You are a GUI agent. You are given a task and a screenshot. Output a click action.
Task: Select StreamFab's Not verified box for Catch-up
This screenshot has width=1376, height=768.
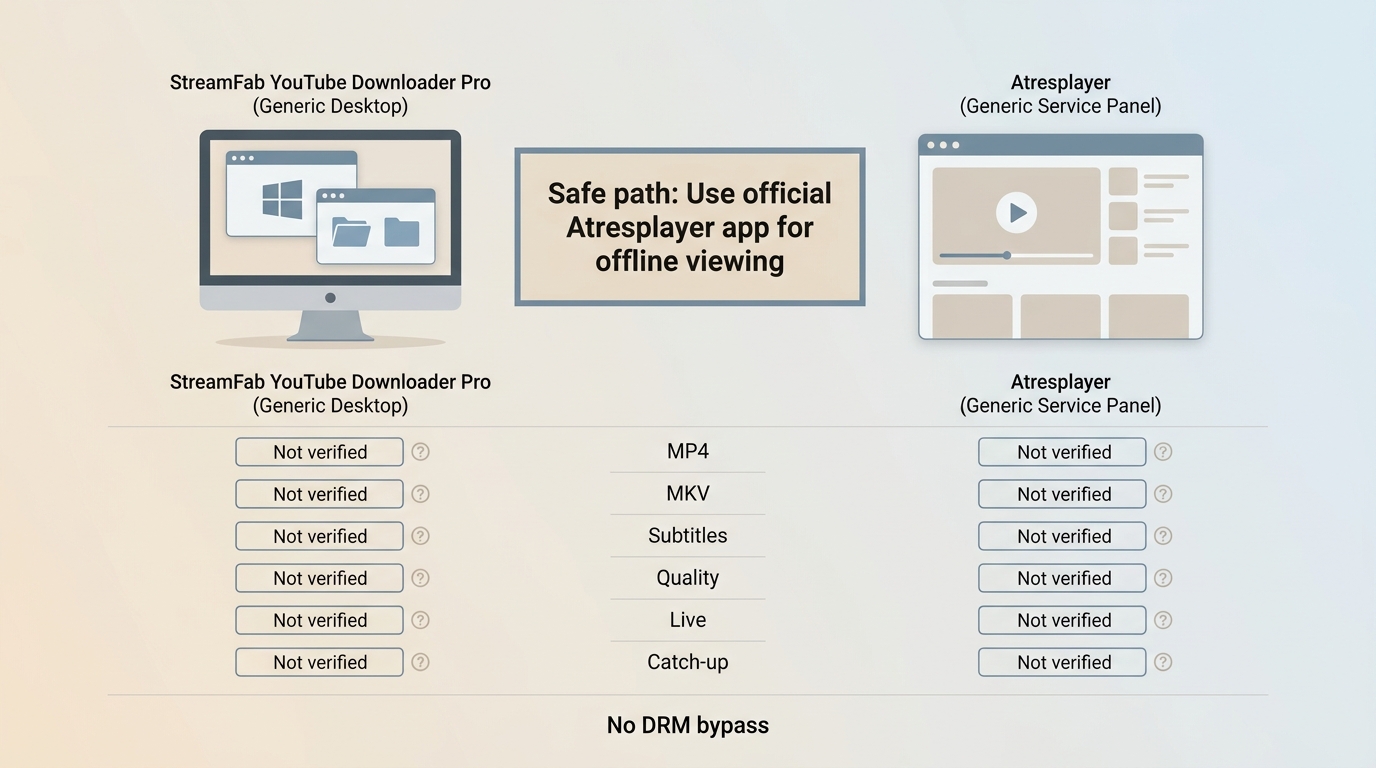(320, 662)
